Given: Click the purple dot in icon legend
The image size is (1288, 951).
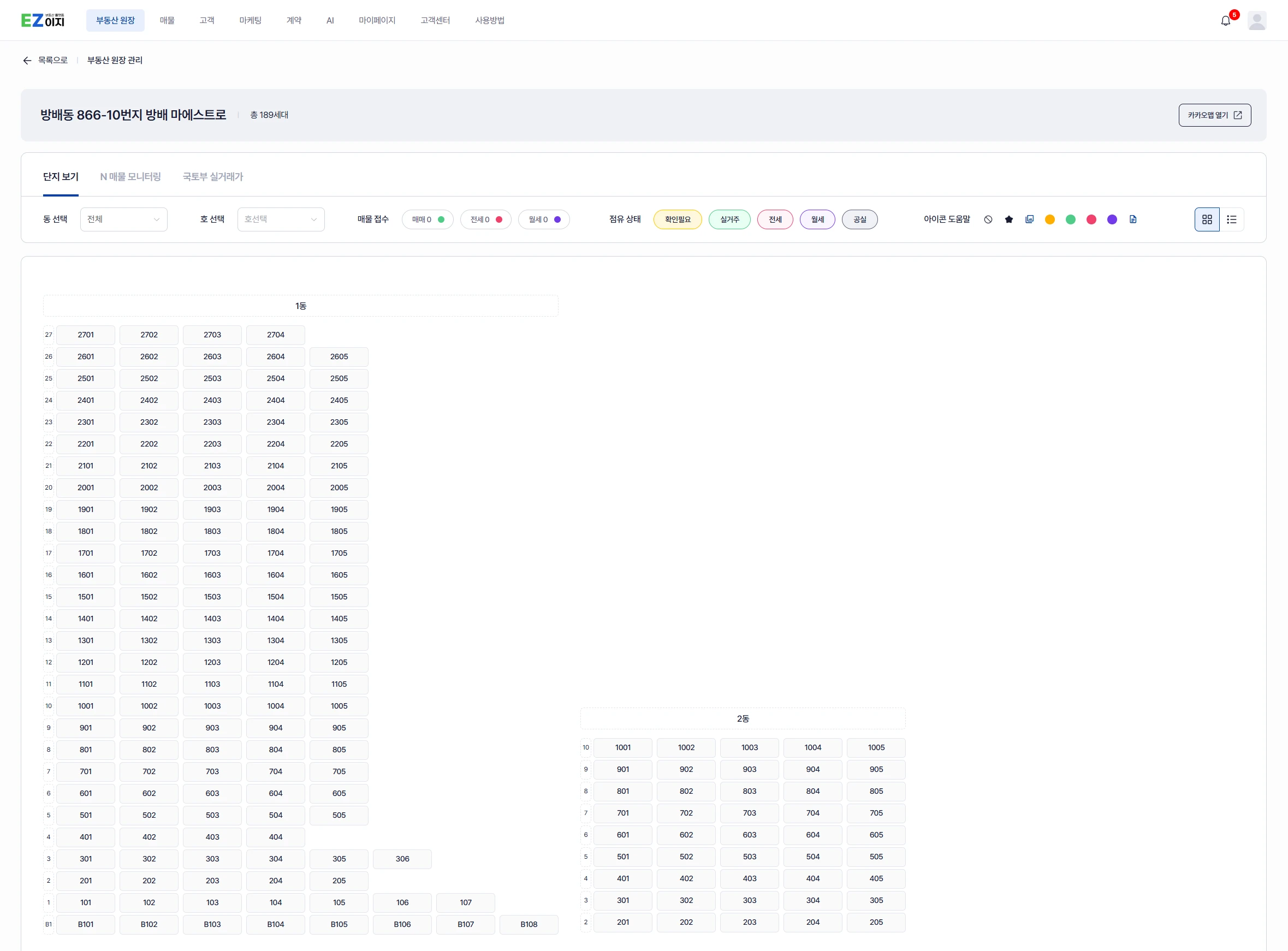Looking at the screenshot, I should 1112,219.
